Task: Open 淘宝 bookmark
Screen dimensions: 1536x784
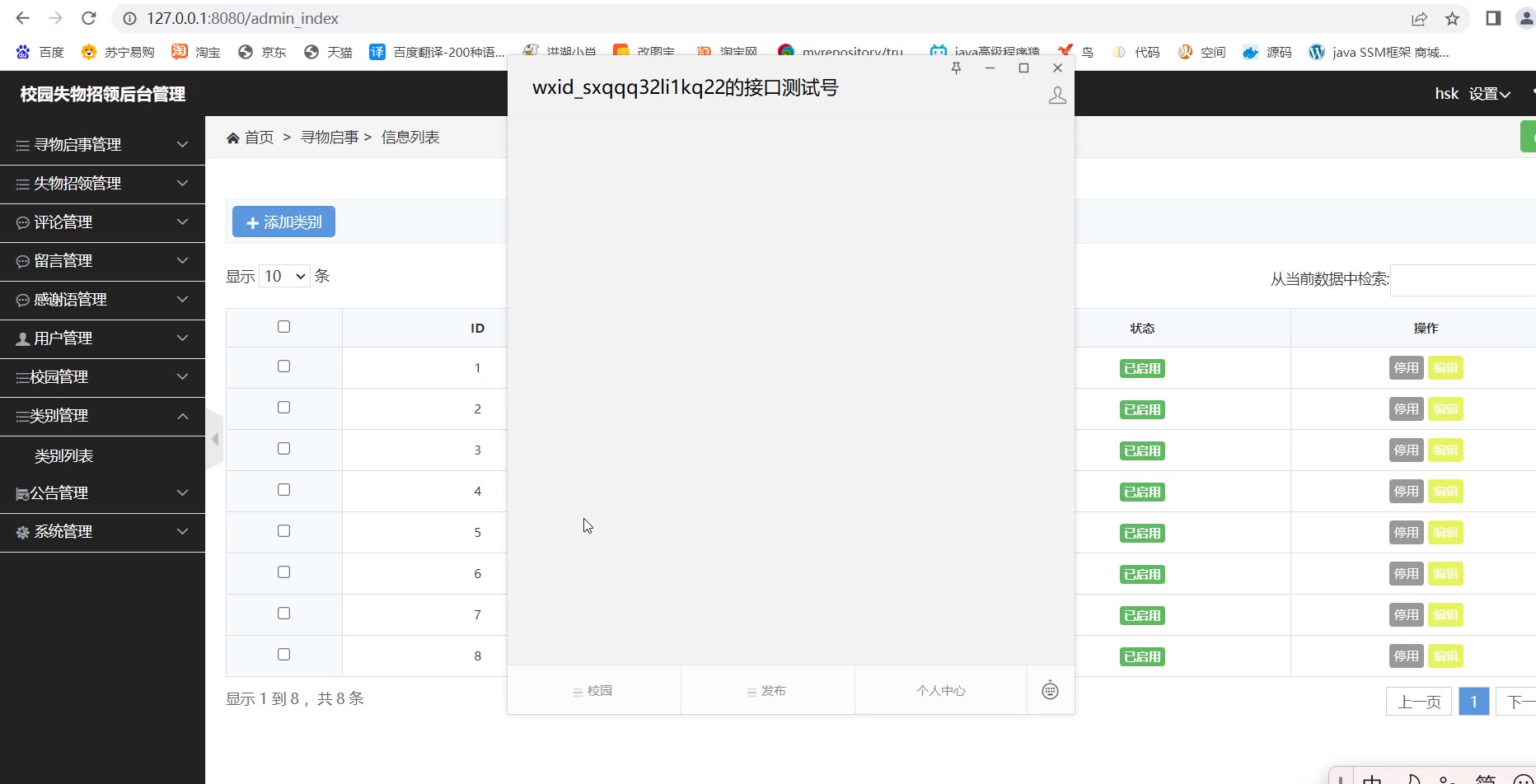Action: 196,52
